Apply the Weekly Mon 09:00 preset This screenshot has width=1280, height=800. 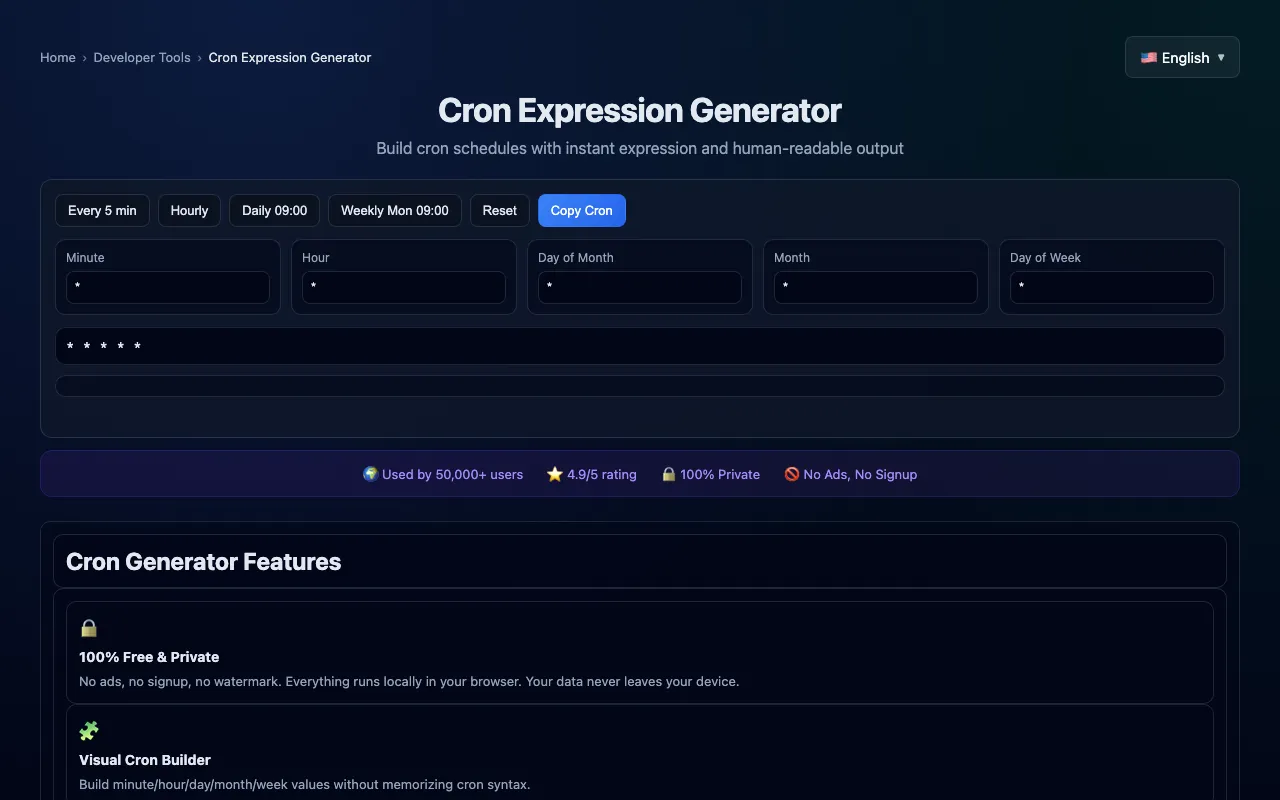click(395, 211)
